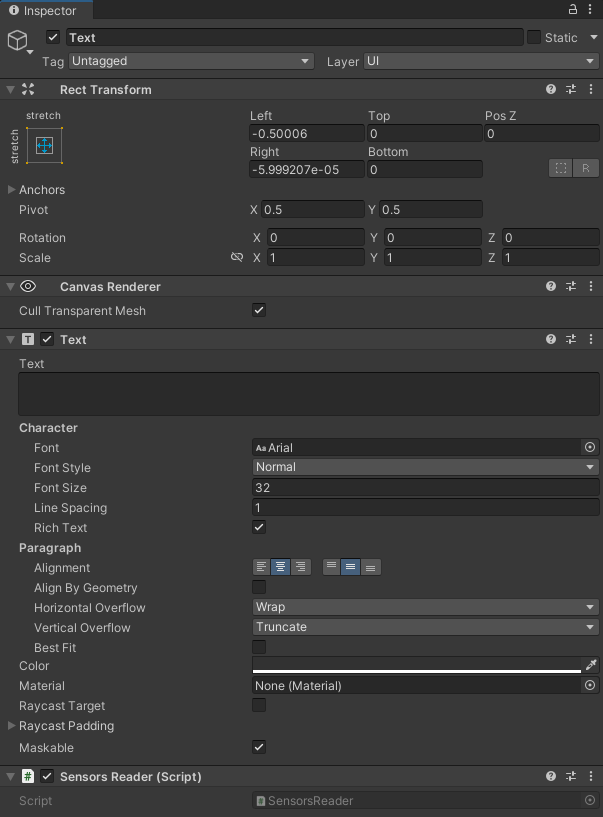Open the Horizontal Overflow dropdown
Viewport: 603px width, 817px height.
tap(425, 607)
